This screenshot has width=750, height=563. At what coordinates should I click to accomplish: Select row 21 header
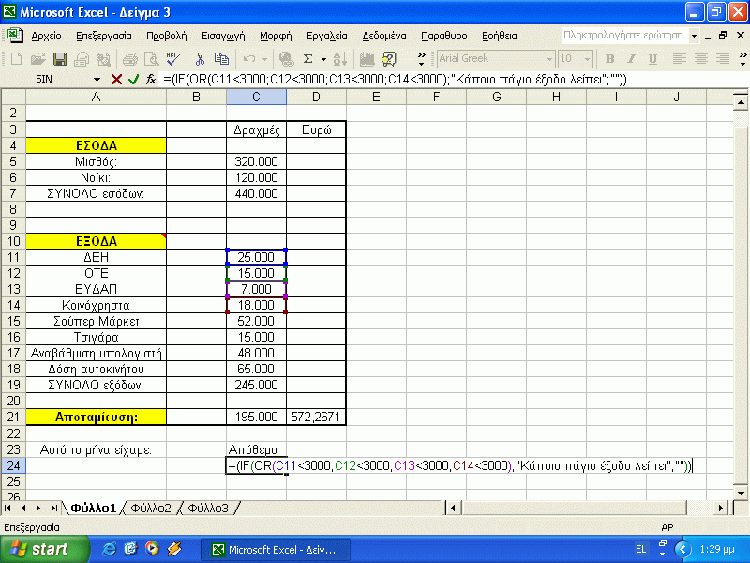pyautogui.click(x=13, y=417)
